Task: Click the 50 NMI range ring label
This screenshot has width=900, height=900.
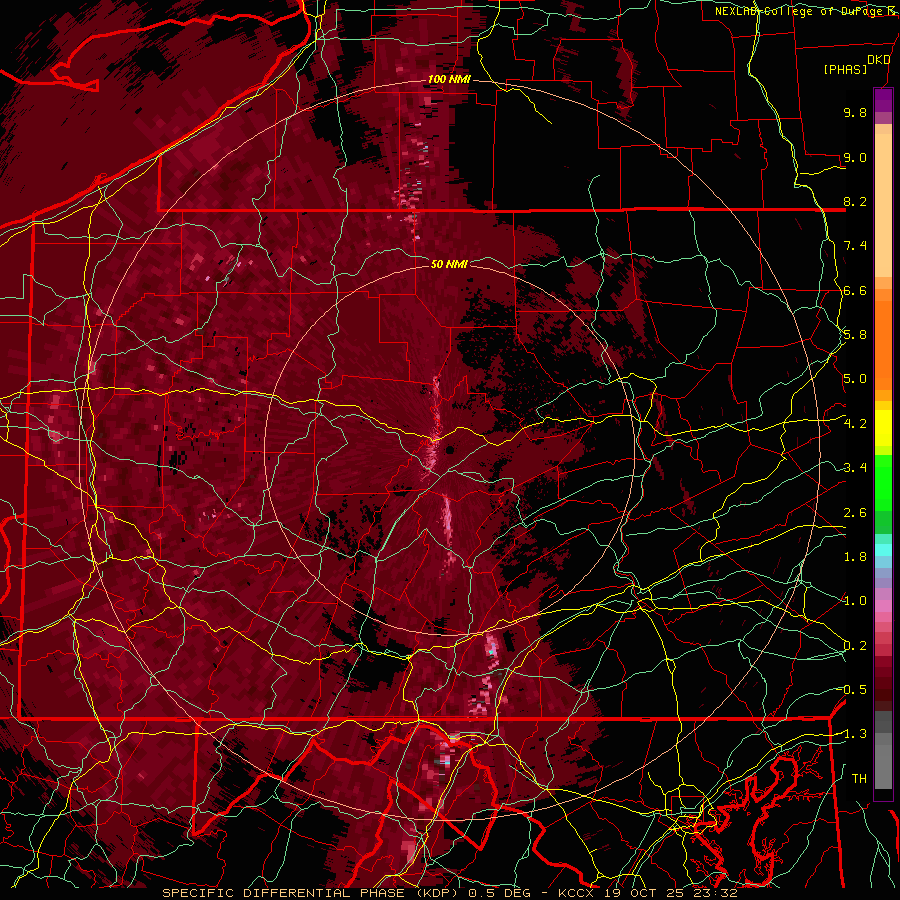Action: point(449,264)
